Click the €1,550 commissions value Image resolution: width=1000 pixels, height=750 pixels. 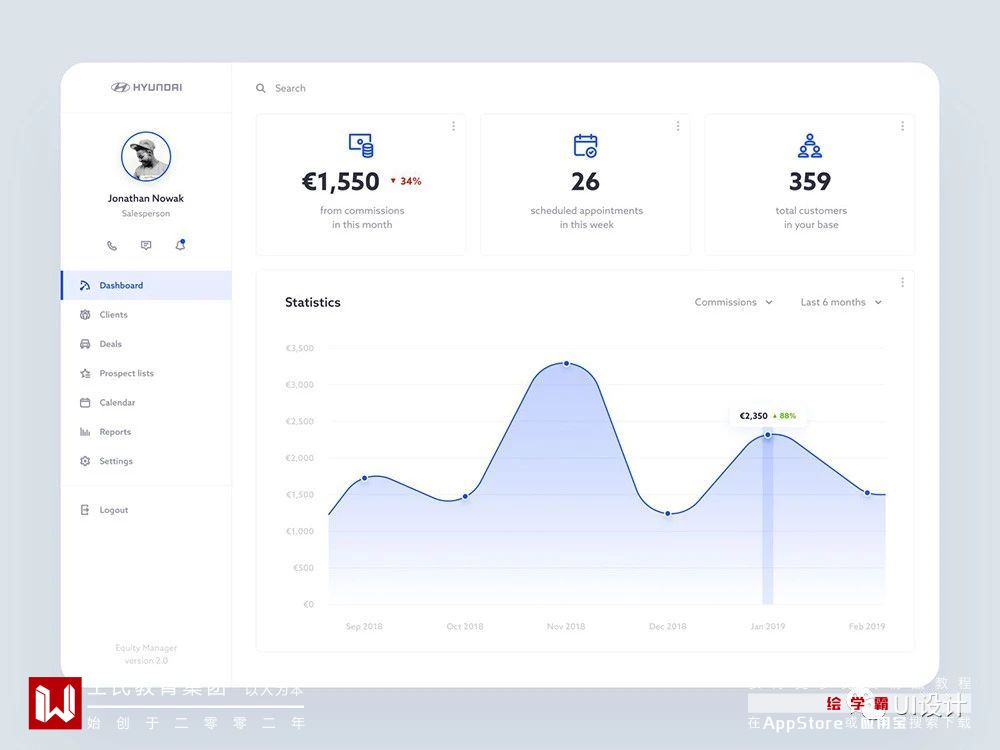pyautogui.click(x=341, y=182)
